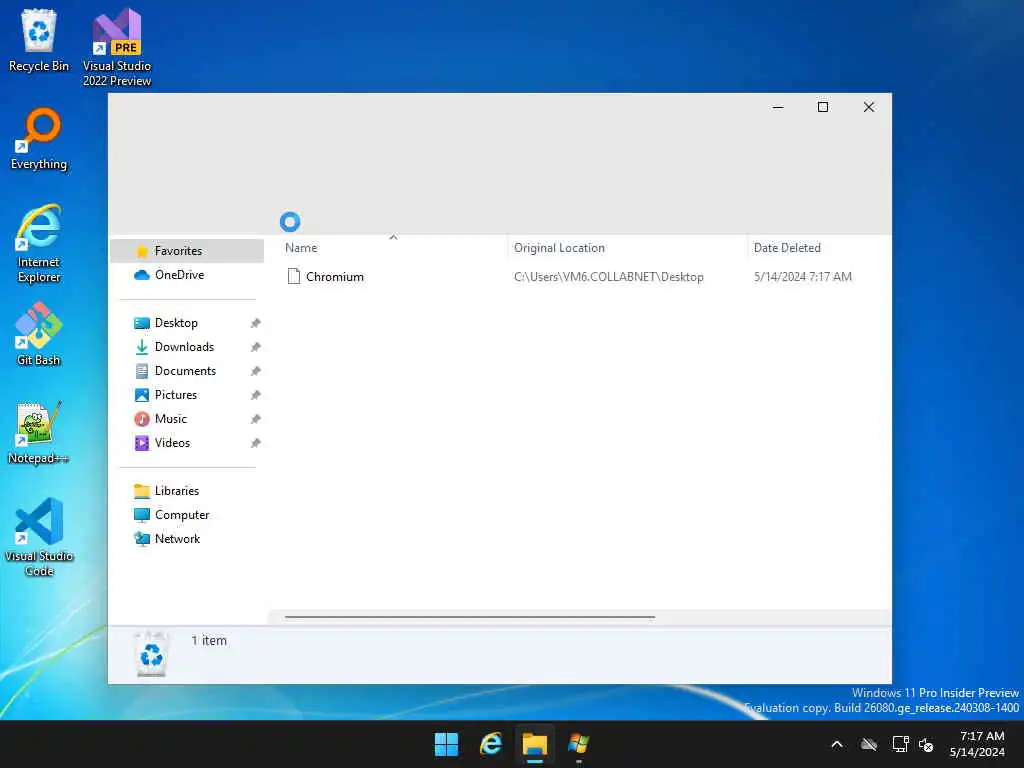The height and width of the screenshot is (768, 1024).
Task: Maximize the Recycle Bin window
Action: [823, 107]
